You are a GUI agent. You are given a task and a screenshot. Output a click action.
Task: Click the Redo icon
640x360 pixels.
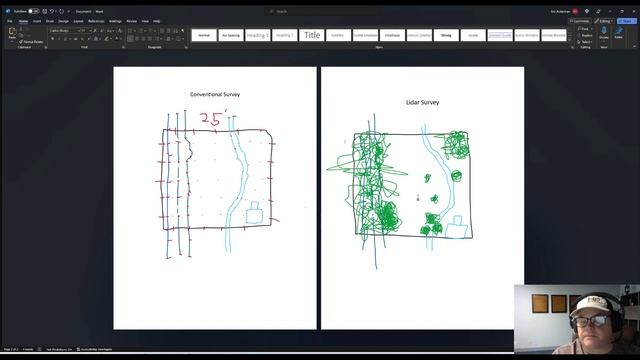tap(61, 11)
